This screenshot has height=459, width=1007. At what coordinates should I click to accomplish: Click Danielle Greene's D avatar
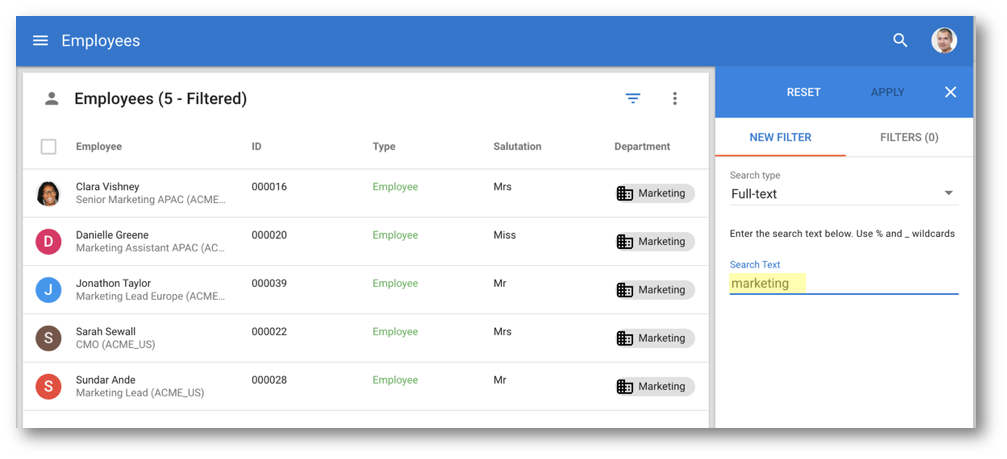coord(48,241)
